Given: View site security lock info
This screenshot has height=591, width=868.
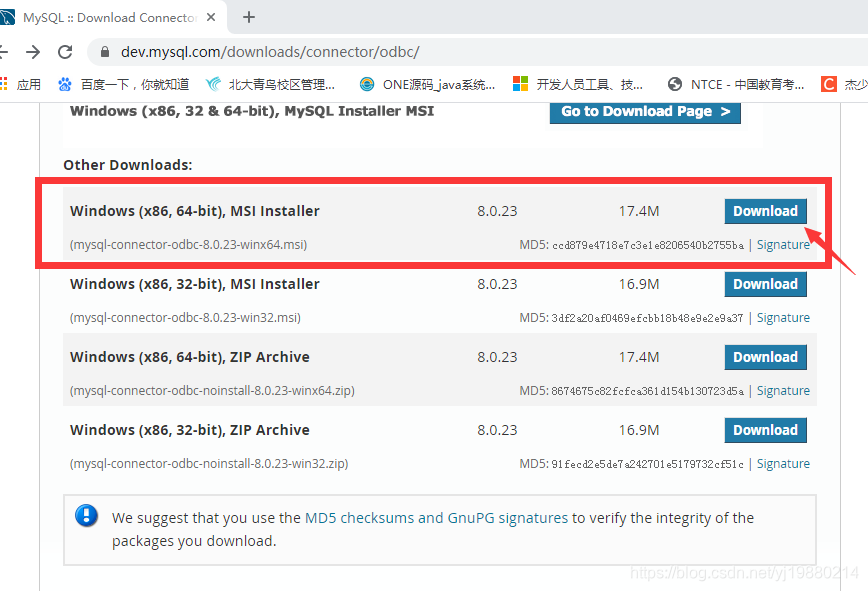Looking at the screenshot, I should (105, 52).
